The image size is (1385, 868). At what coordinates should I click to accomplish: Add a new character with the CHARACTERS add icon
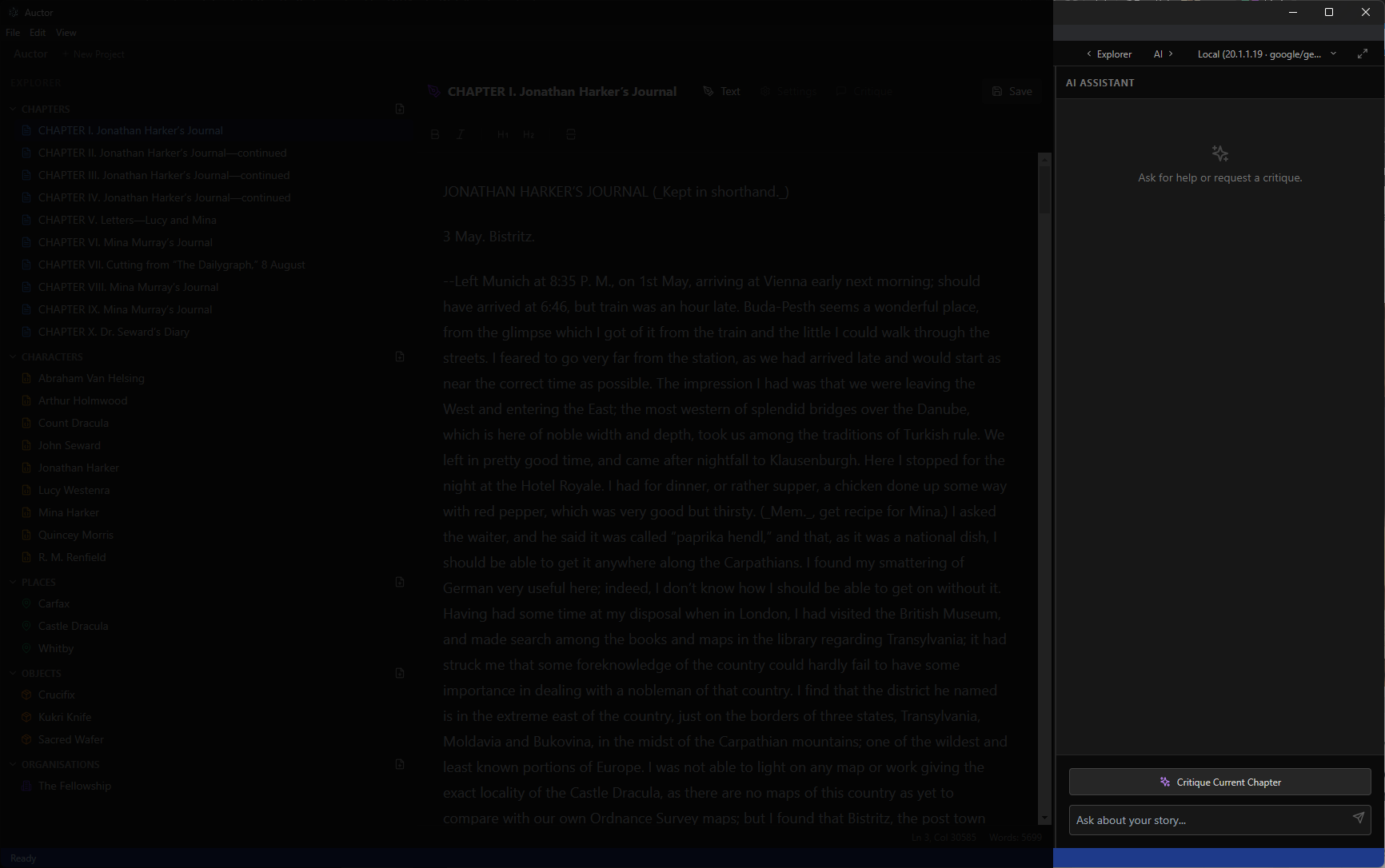[399, 356]
